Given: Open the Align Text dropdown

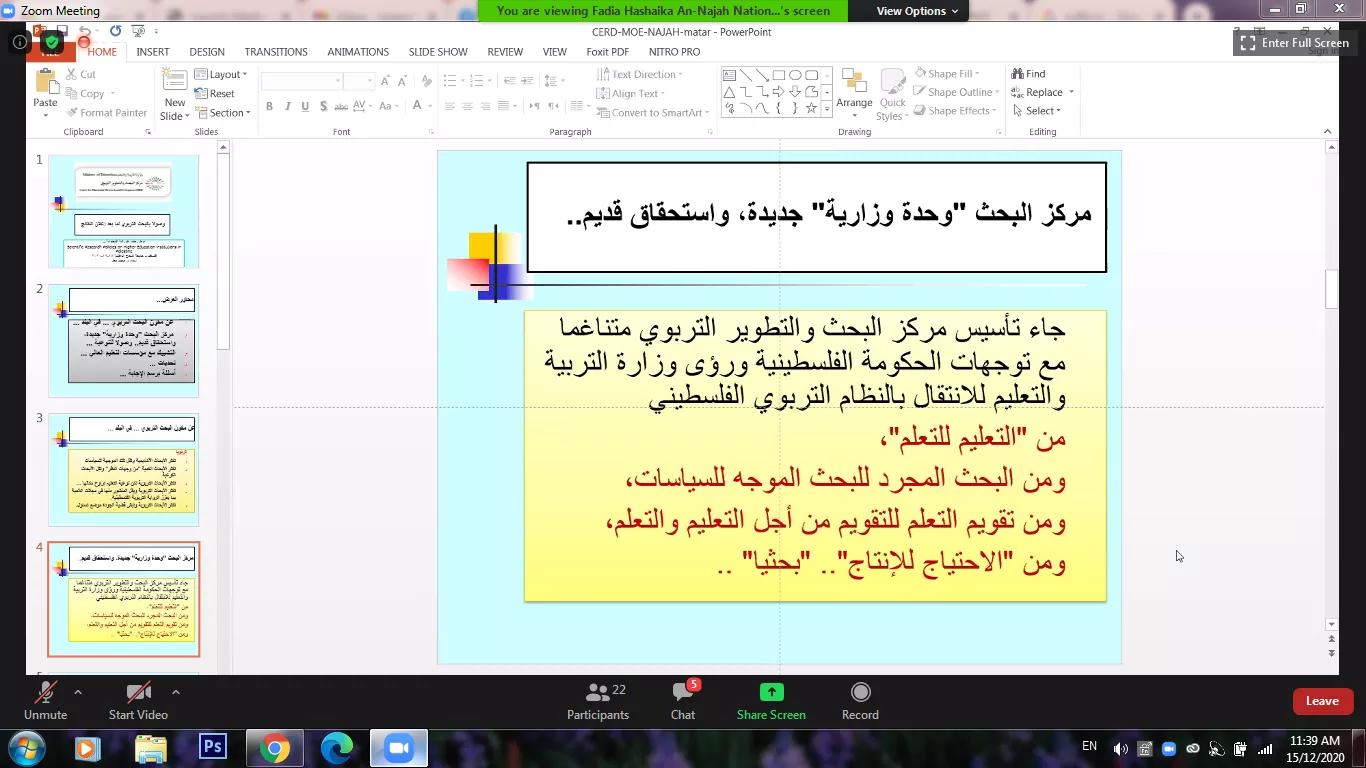Looking at the screenshot, I should click(x=631, y=94).
